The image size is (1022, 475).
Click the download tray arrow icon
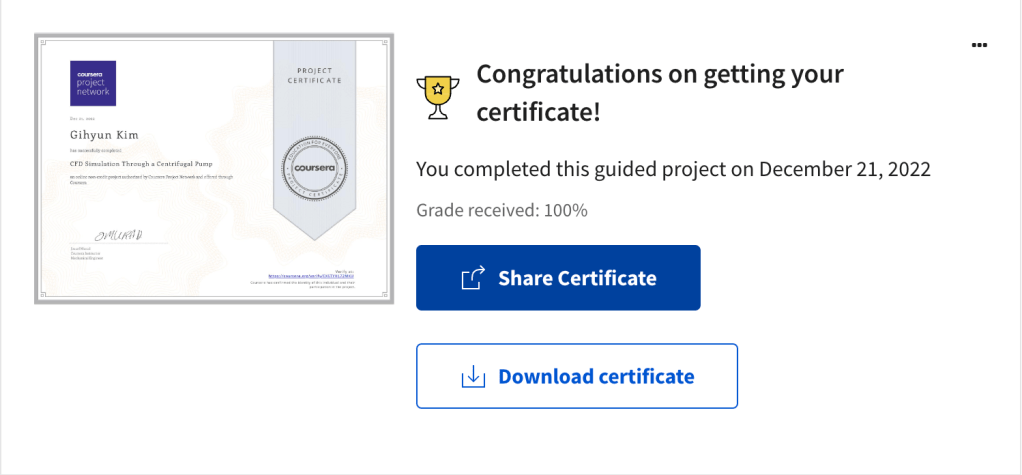pyautogui.click(x=473, y=376)
